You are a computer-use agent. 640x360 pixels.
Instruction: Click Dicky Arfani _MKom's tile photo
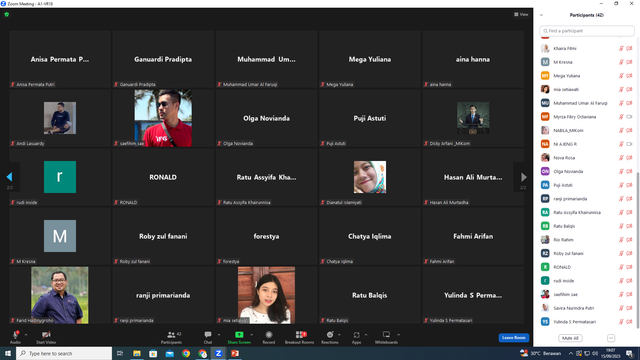tap(473, 118)
